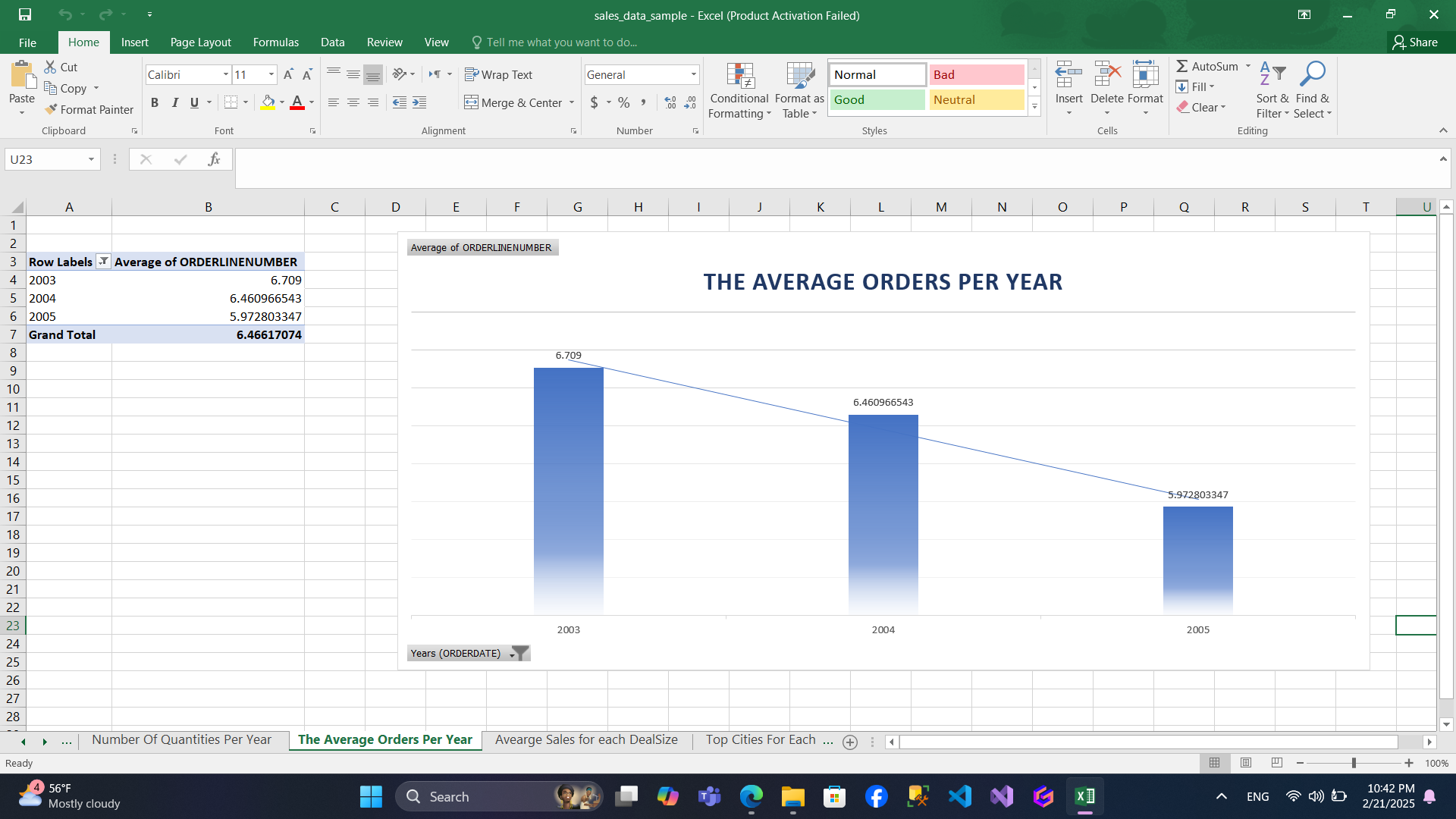Open Sort & Filter menu
This screenshot has width=1456, height=819.
(1272, 90)
